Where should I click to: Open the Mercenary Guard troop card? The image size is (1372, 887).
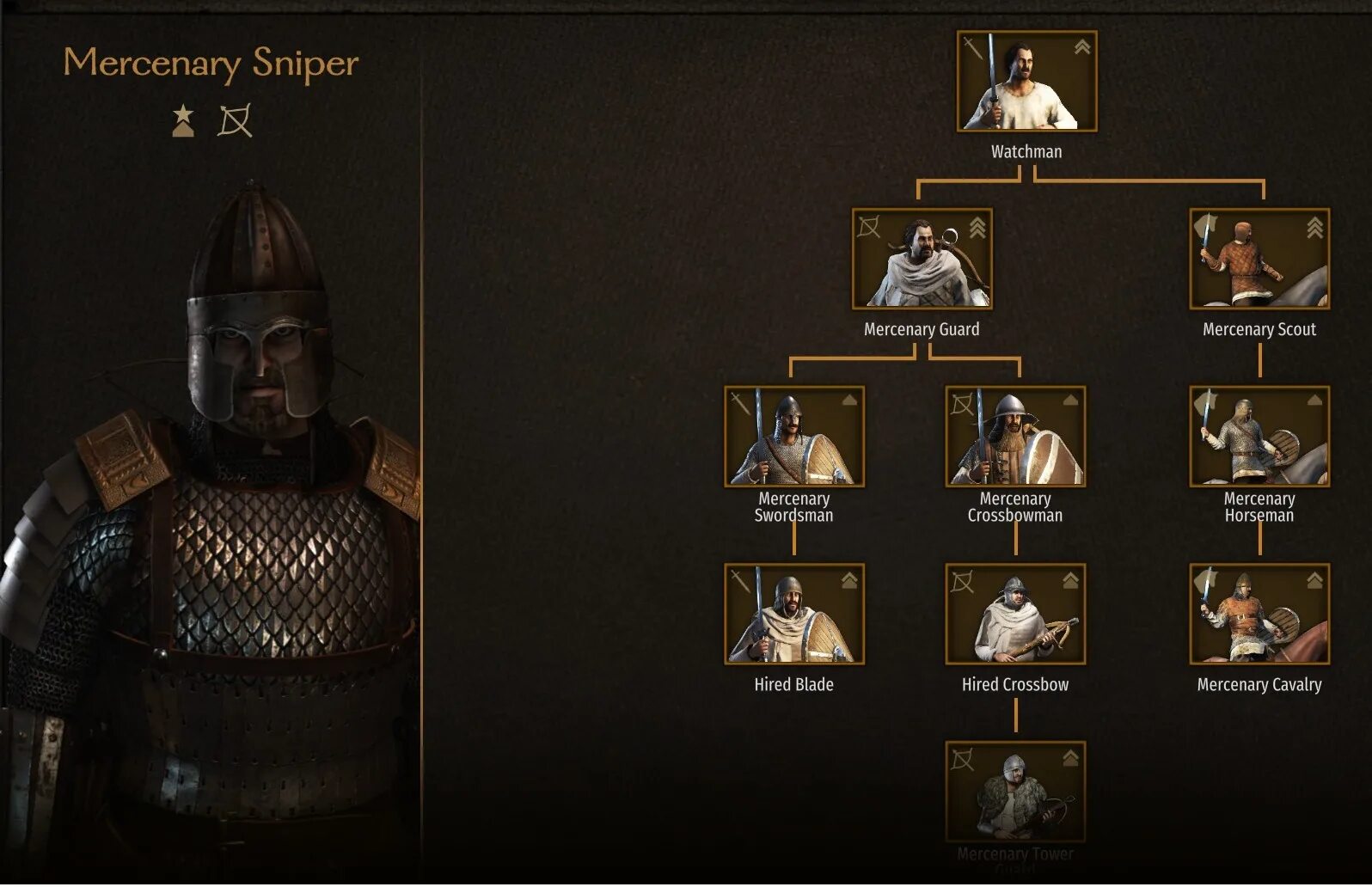922,259
